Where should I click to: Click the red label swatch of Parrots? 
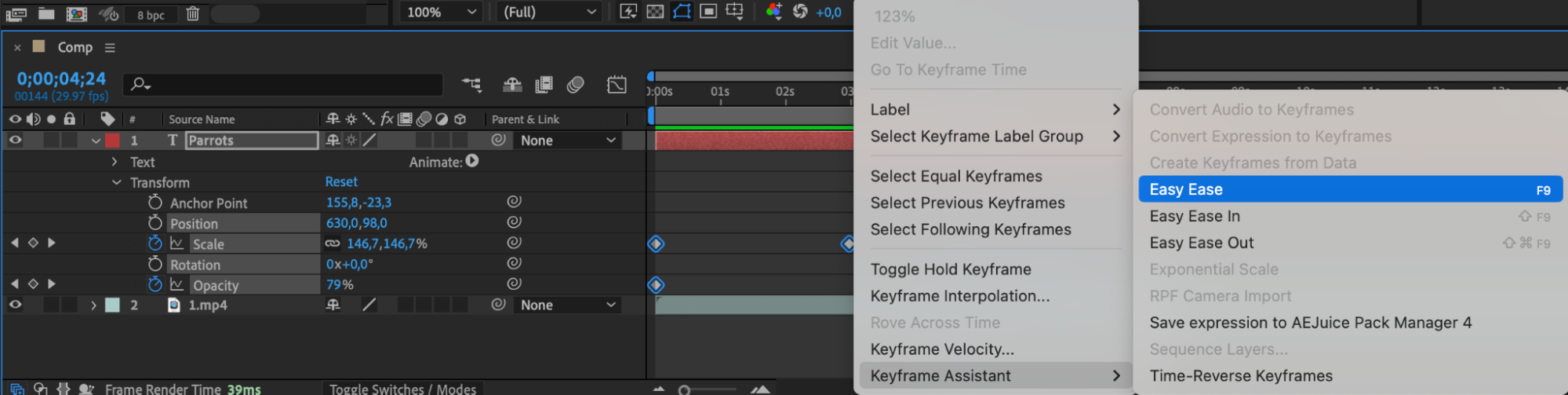[112, 140]
